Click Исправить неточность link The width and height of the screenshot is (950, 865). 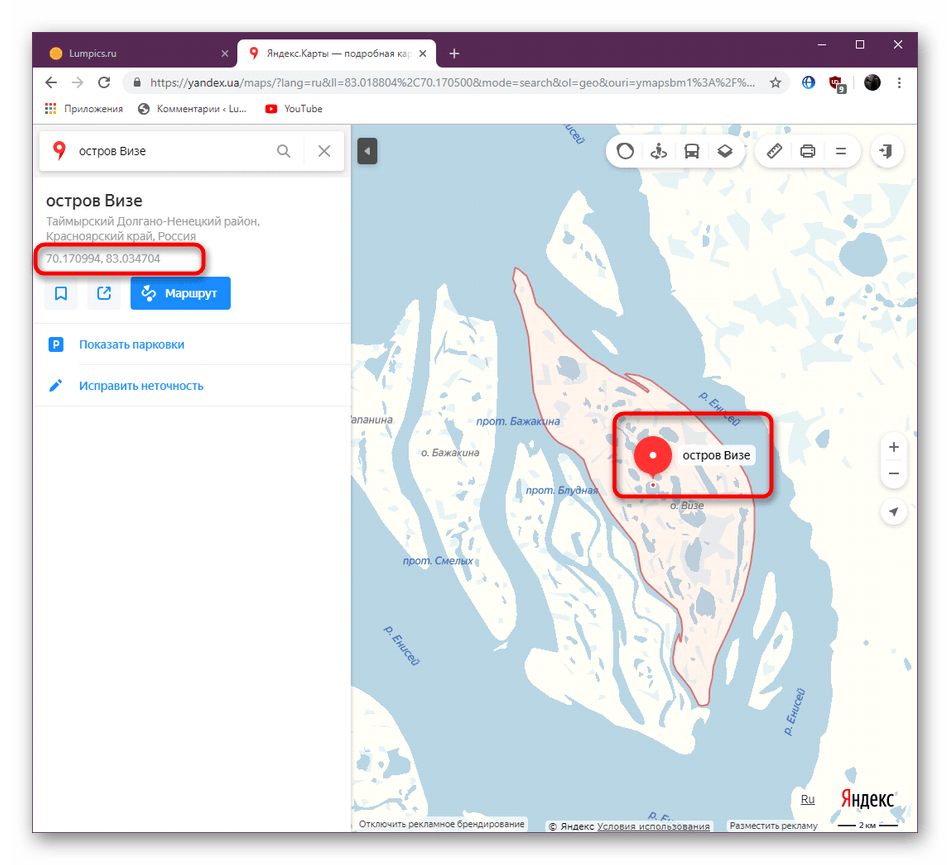pos(141,386)
